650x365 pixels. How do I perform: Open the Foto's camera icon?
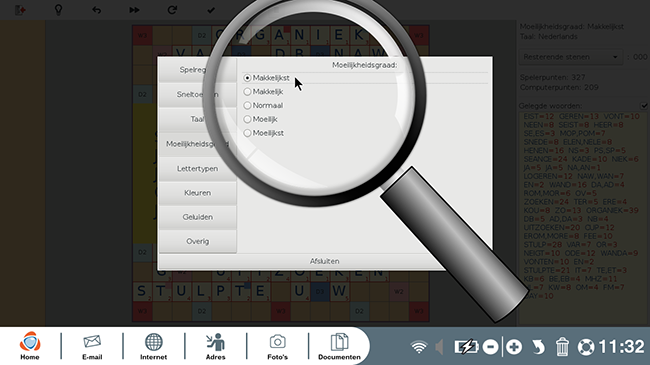click(x=277, y=347)
